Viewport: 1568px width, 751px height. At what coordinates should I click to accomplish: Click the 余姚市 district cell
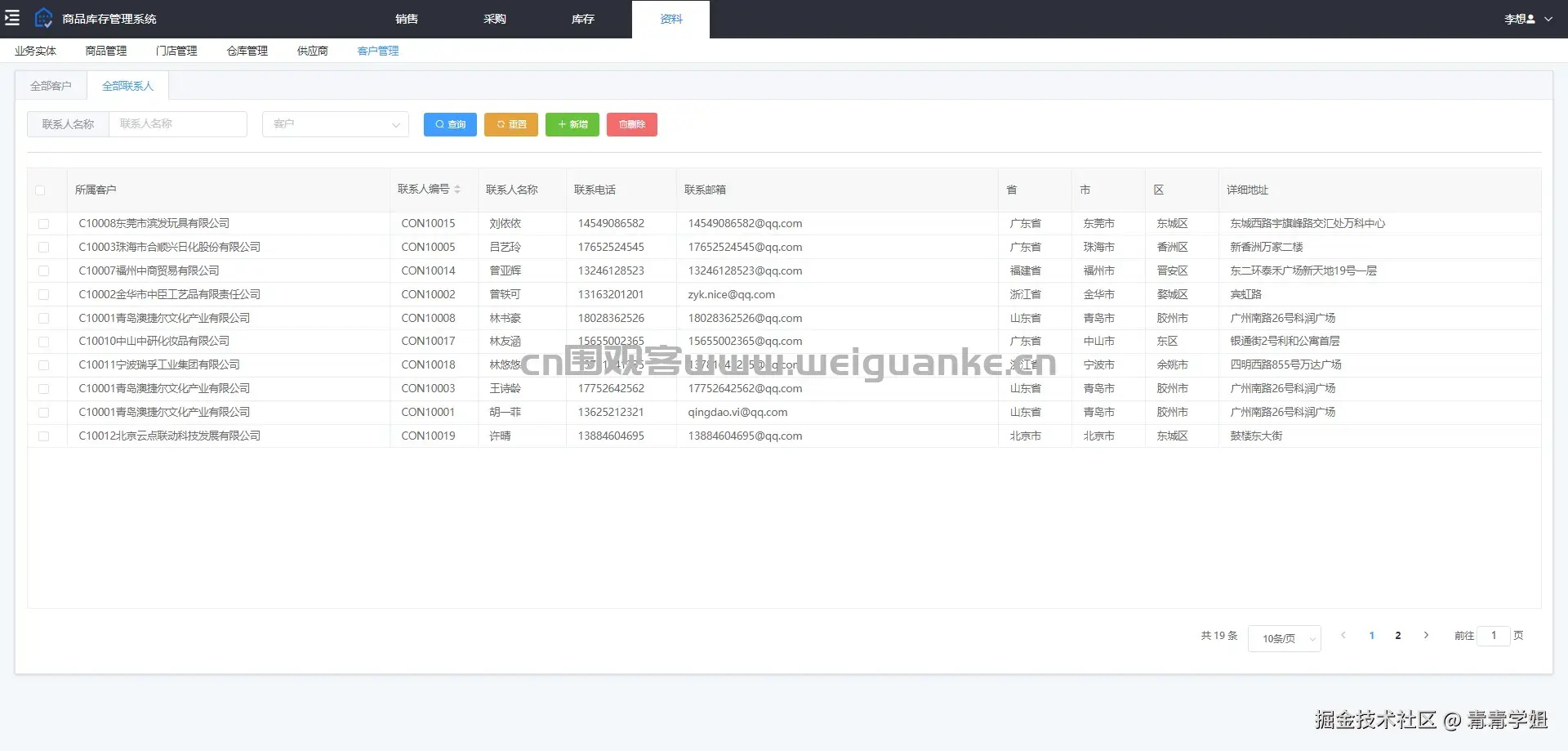point(1173,364)
